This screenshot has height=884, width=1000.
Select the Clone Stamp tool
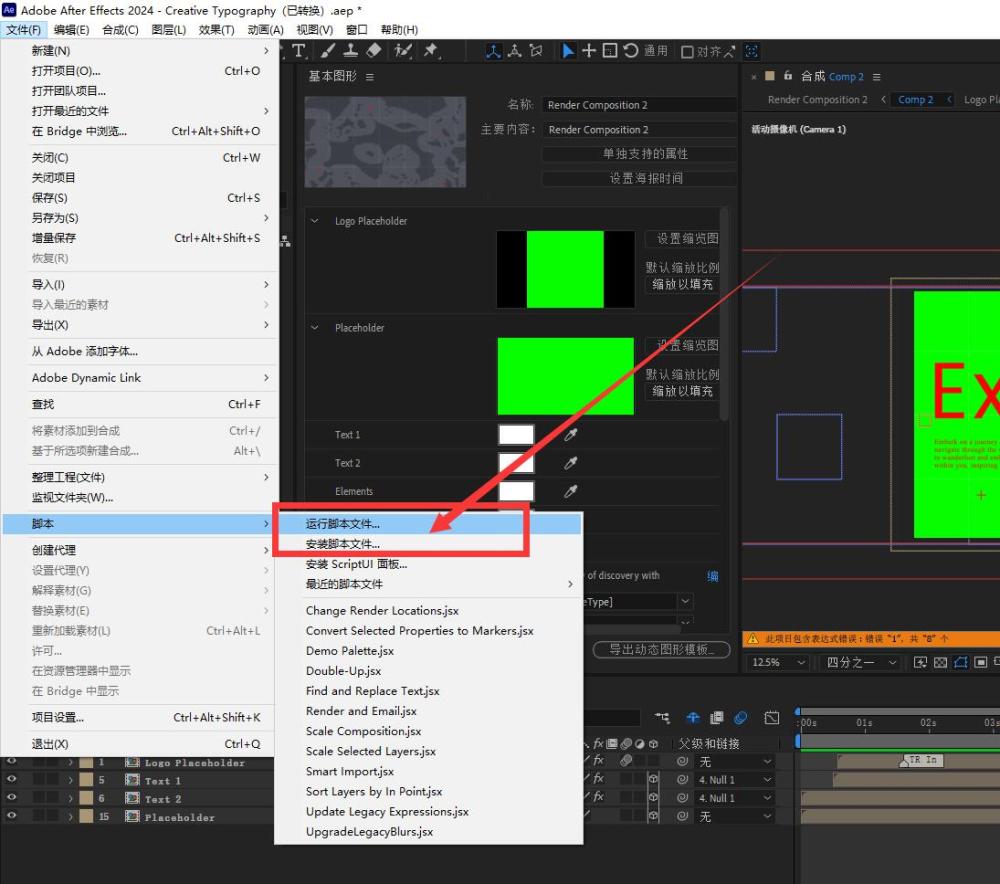pos(350,50)
